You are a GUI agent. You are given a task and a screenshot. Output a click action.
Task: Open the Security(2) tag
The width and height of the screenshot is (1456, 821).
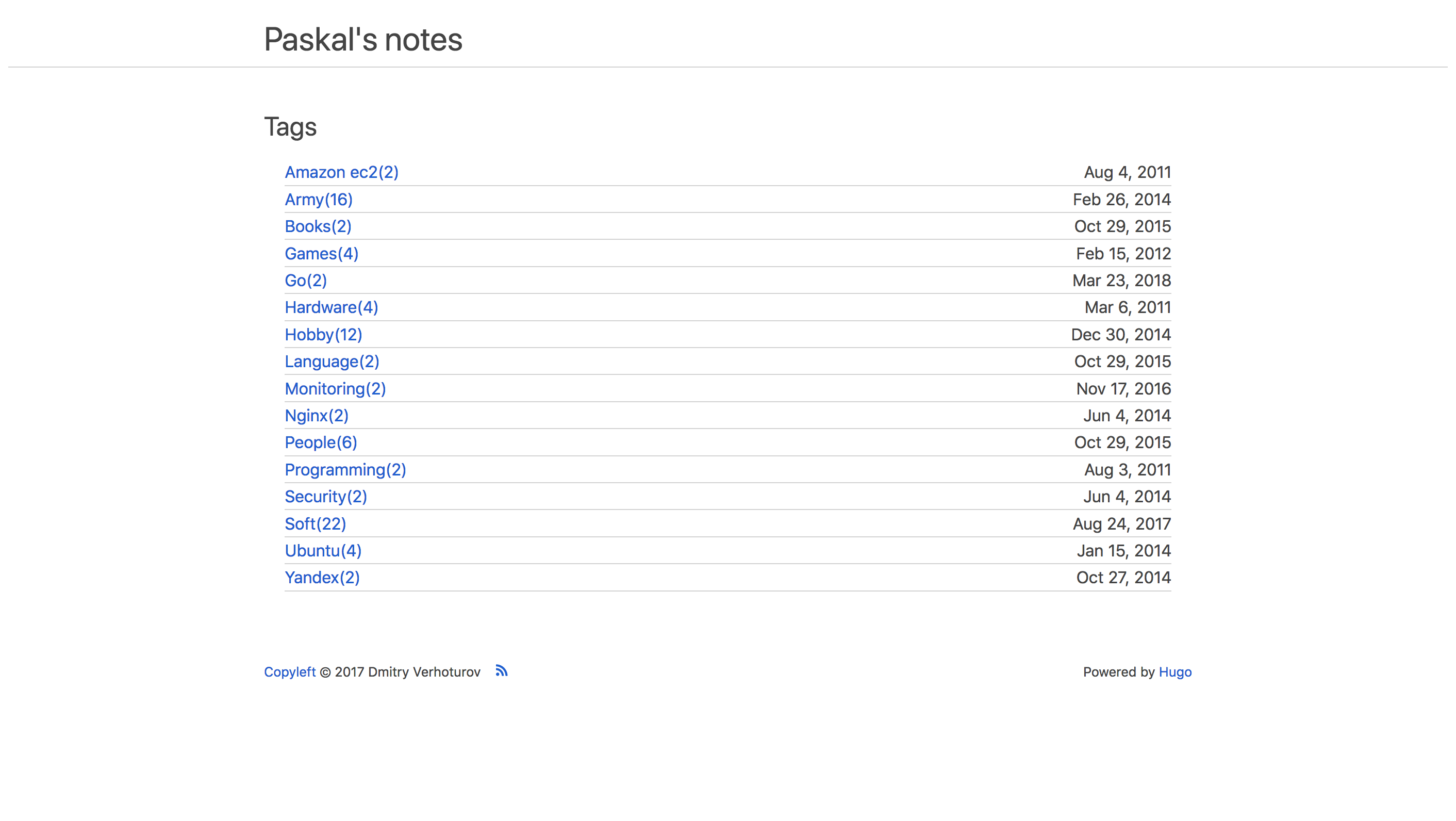click(325, 497)
